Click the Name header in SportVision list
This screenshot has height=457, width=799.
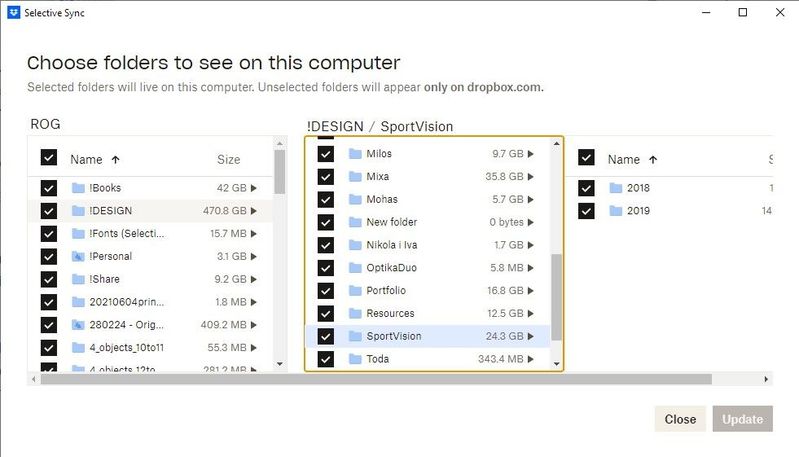[x=624, y=159]
